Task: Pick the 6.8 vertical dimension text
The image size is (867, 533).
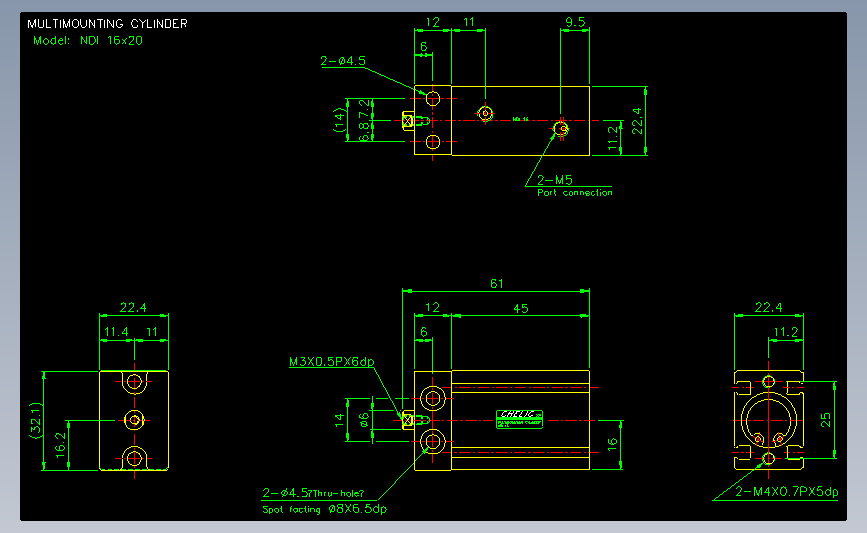Action: [x=364, y=132]
